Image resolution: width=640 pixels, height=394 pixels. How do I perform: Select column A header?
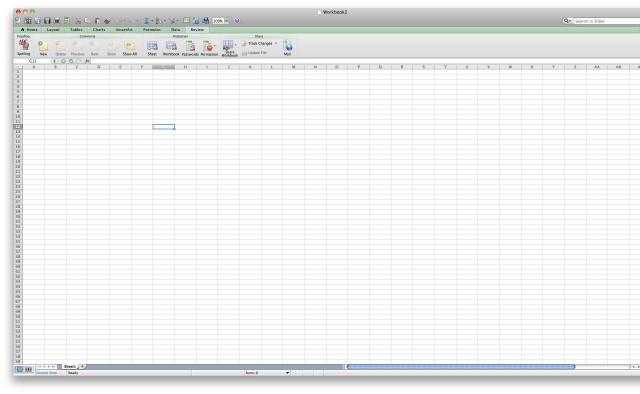33,67
